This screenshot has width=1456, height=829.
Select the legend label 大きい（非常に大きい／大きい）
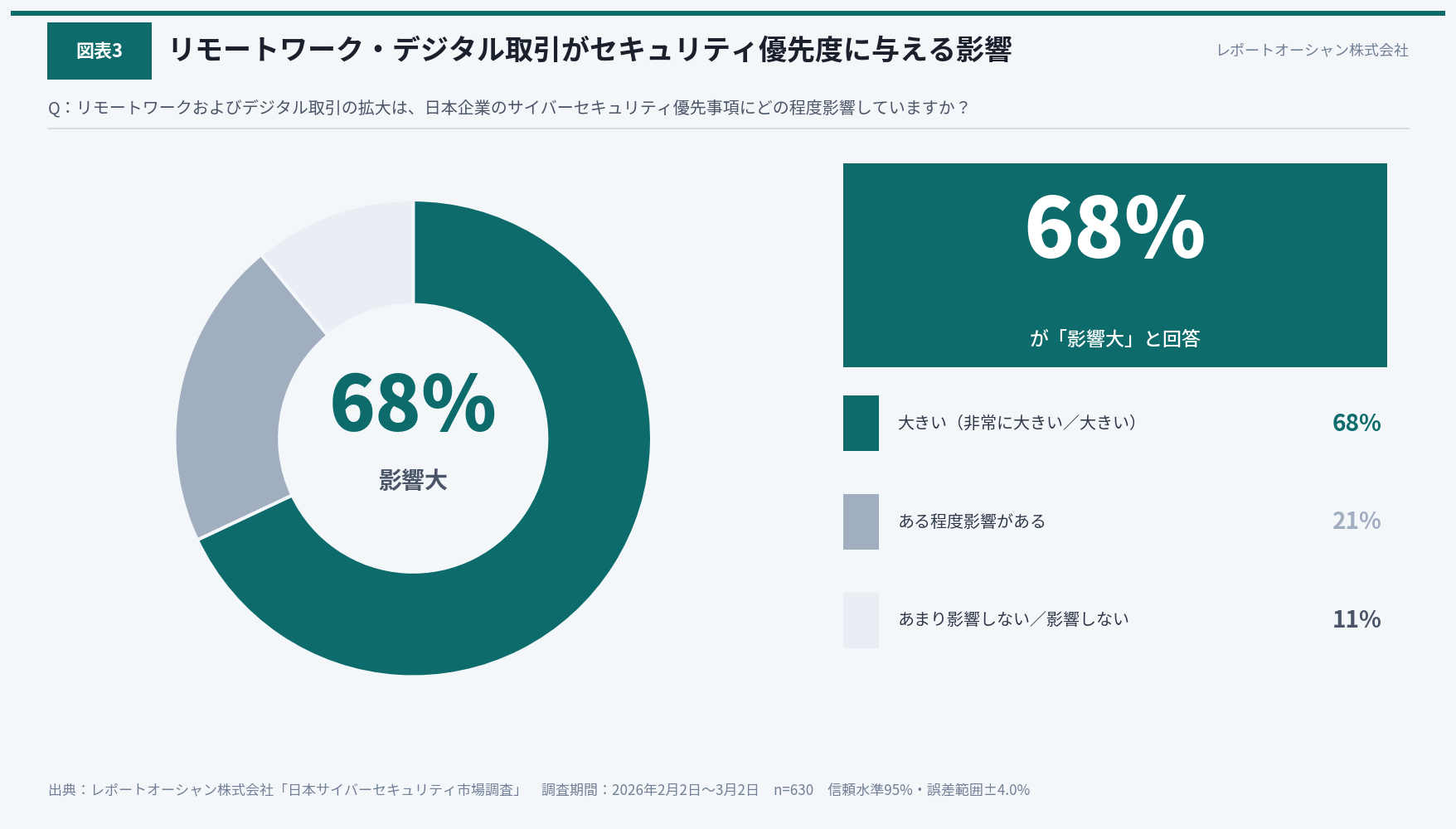pos(1017,423)
